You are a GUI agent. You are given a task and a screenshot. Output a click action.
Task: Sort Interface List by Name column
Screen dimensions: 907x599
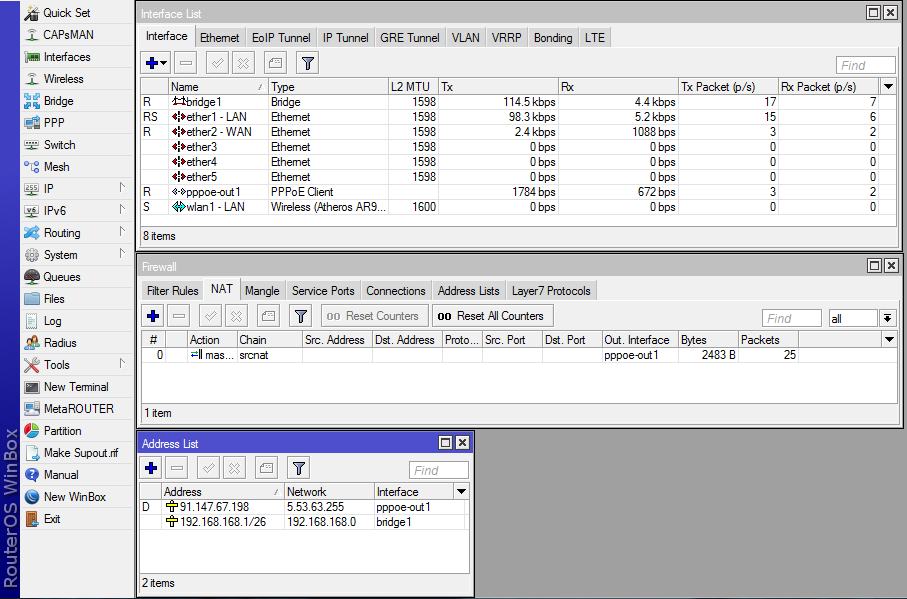[x=218, y=87]
